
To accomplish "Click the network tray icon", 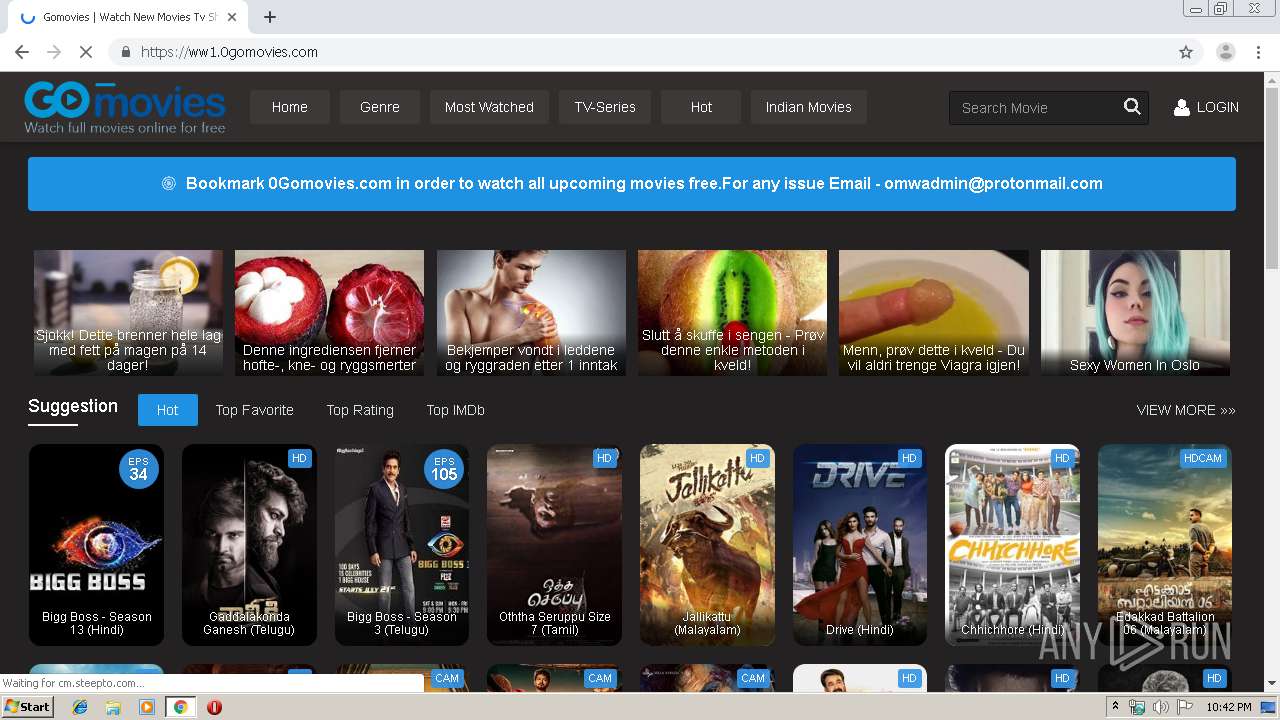I will (1137, 707).
